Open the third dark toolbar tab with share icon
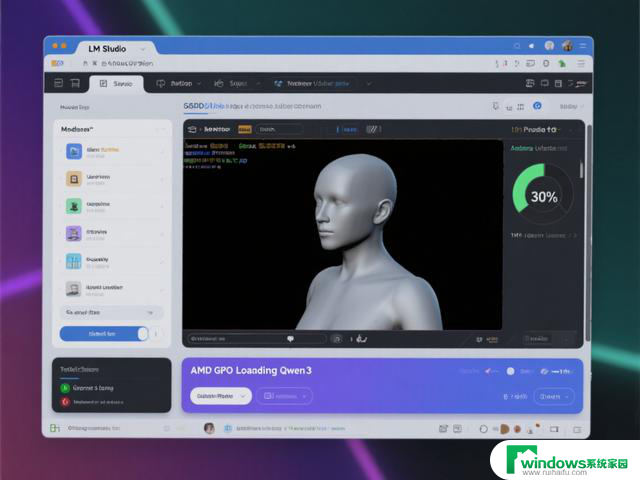 tap(237, 84)
